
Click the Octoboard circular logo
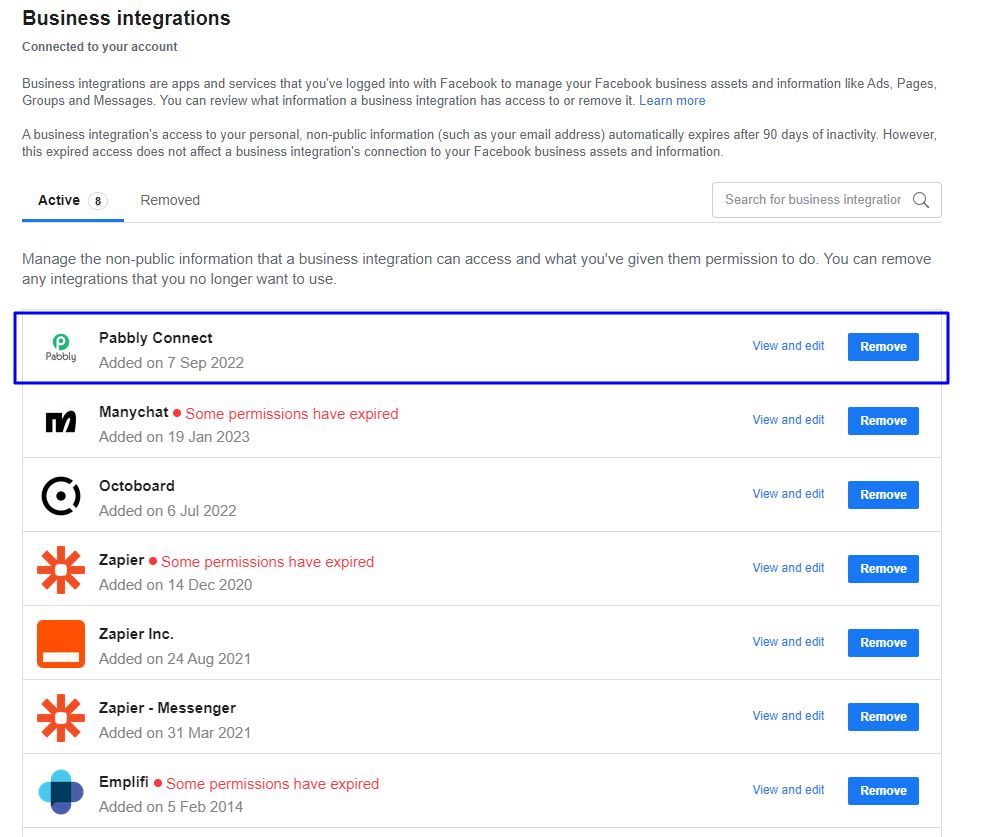click(61, 495)
